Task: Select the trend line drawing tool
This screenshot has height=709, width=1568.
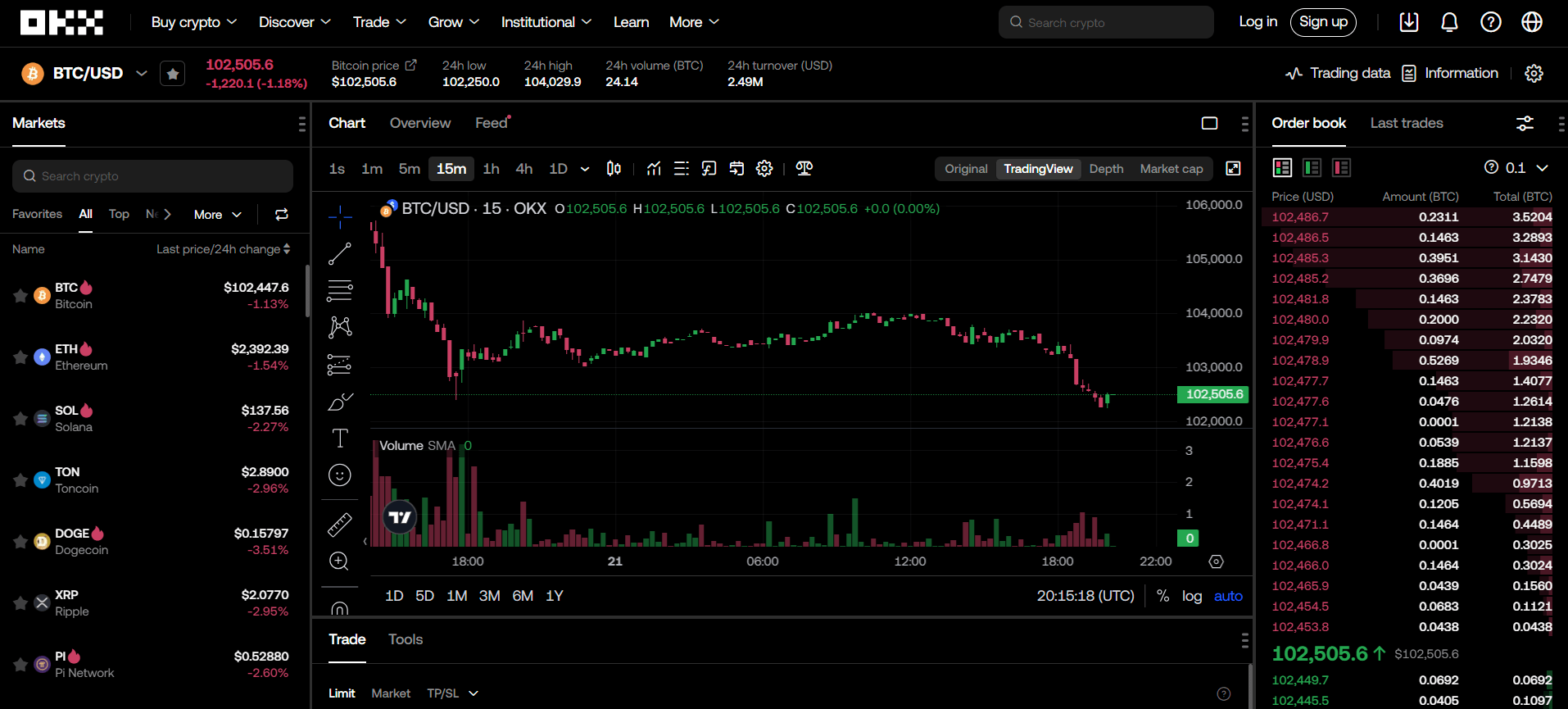Action: 340,254
